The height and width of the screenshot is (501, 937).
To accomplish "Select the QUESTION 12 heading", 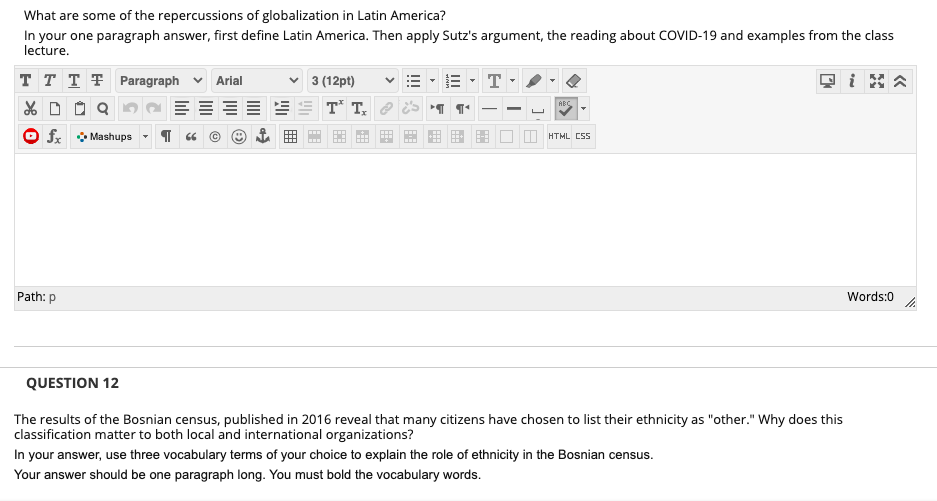I will coord(72,383).
